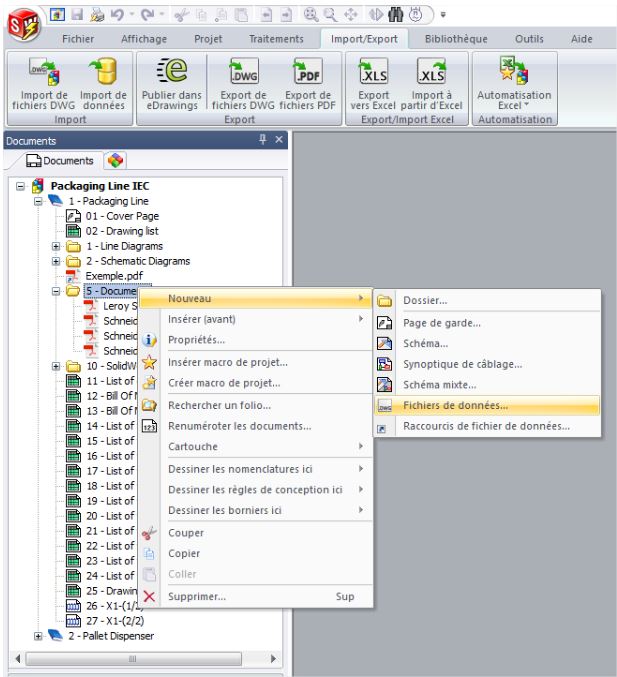Viewport: 617px width, 677px height.
Task: Open the components tab icon beside Documents tab
Action: pos(115,161)
